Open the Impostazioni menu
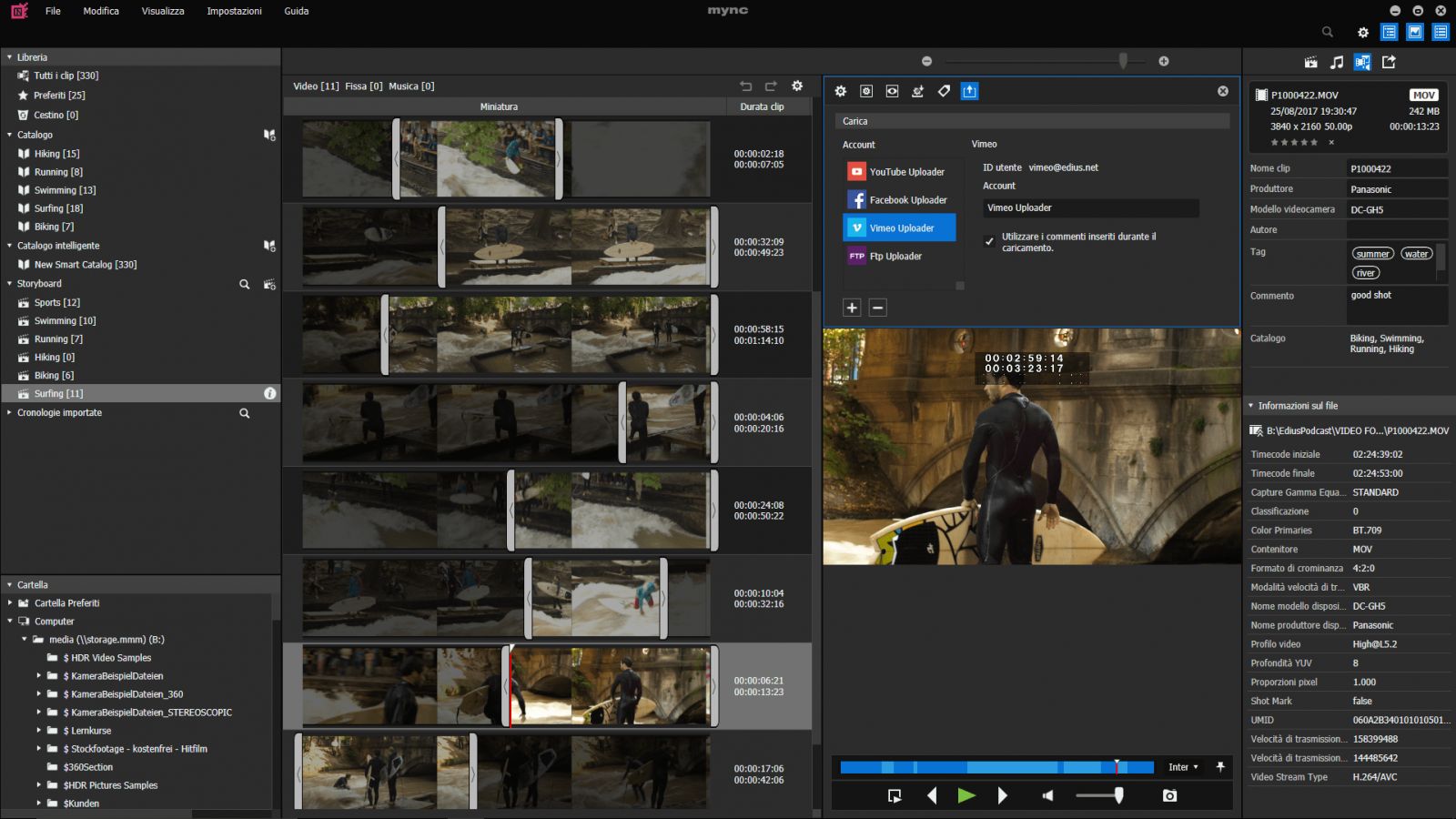Viewport: 1456px width, 819px height. point(234,11)
